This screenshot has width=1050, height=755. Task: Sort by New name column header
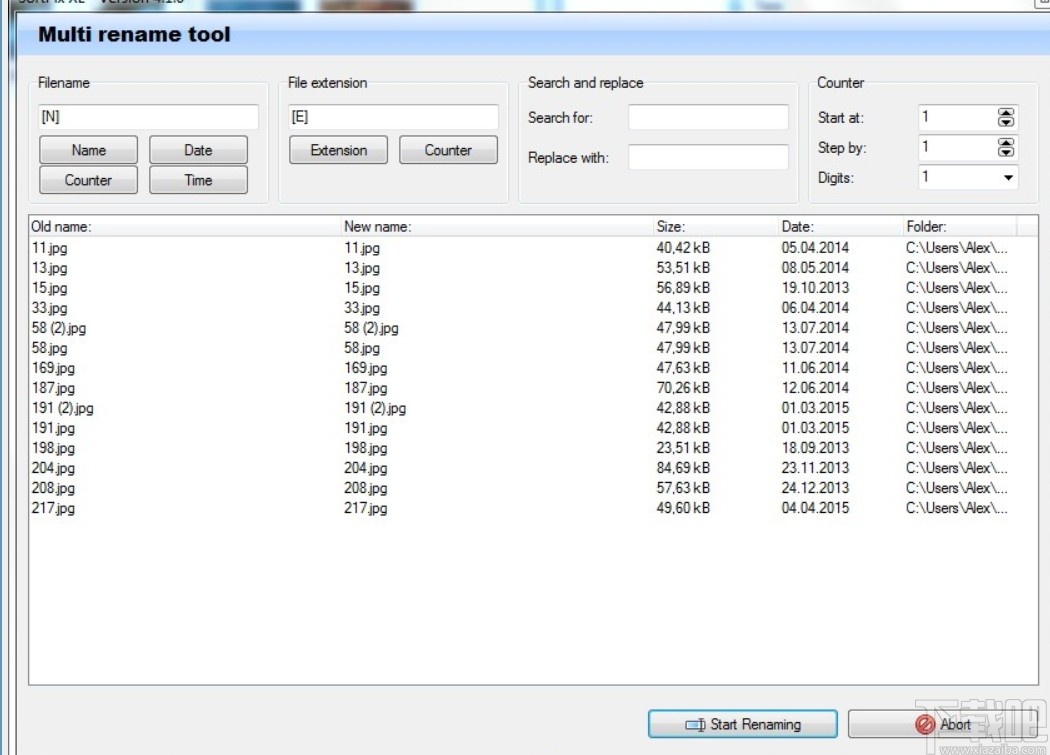497,226
